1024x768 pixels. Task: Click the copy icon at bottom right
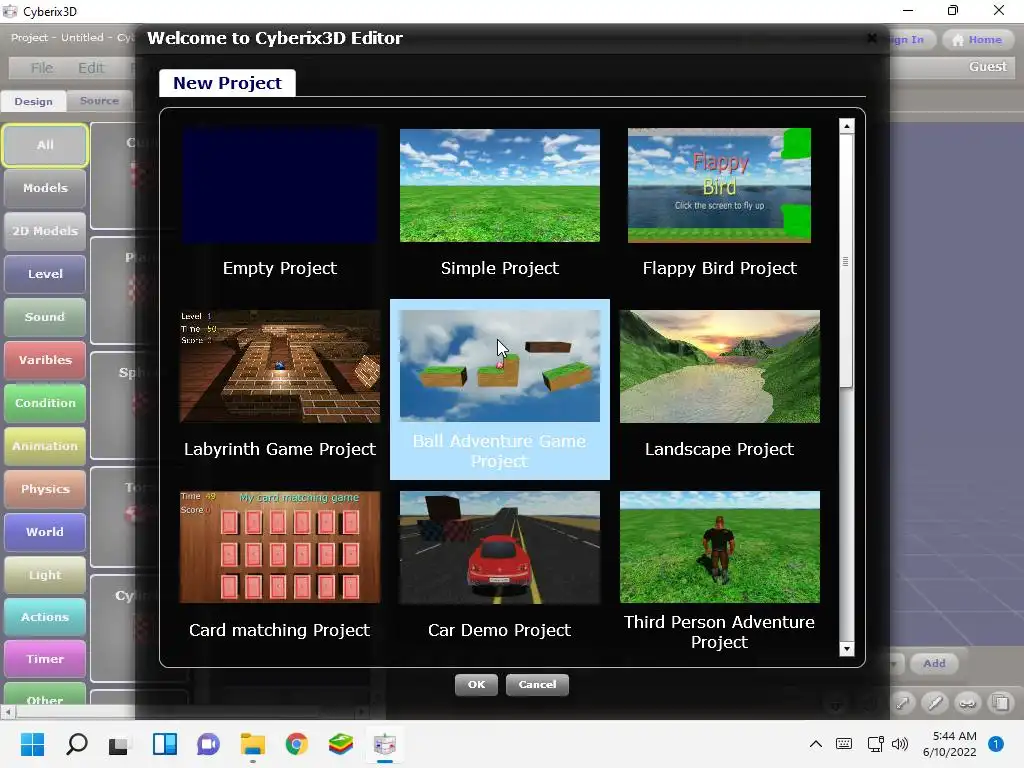coord(1000,703)
